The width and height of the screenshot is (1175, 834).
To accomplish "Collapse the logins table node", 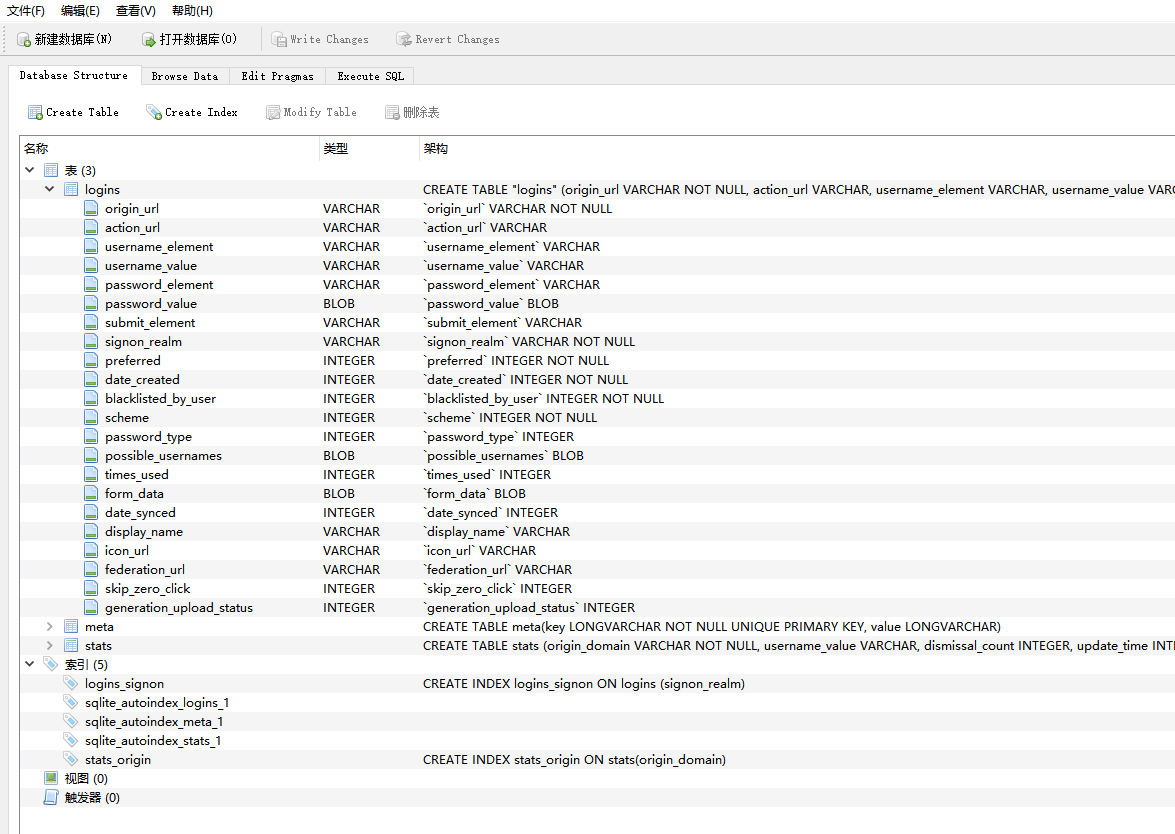I will point(50,189).
